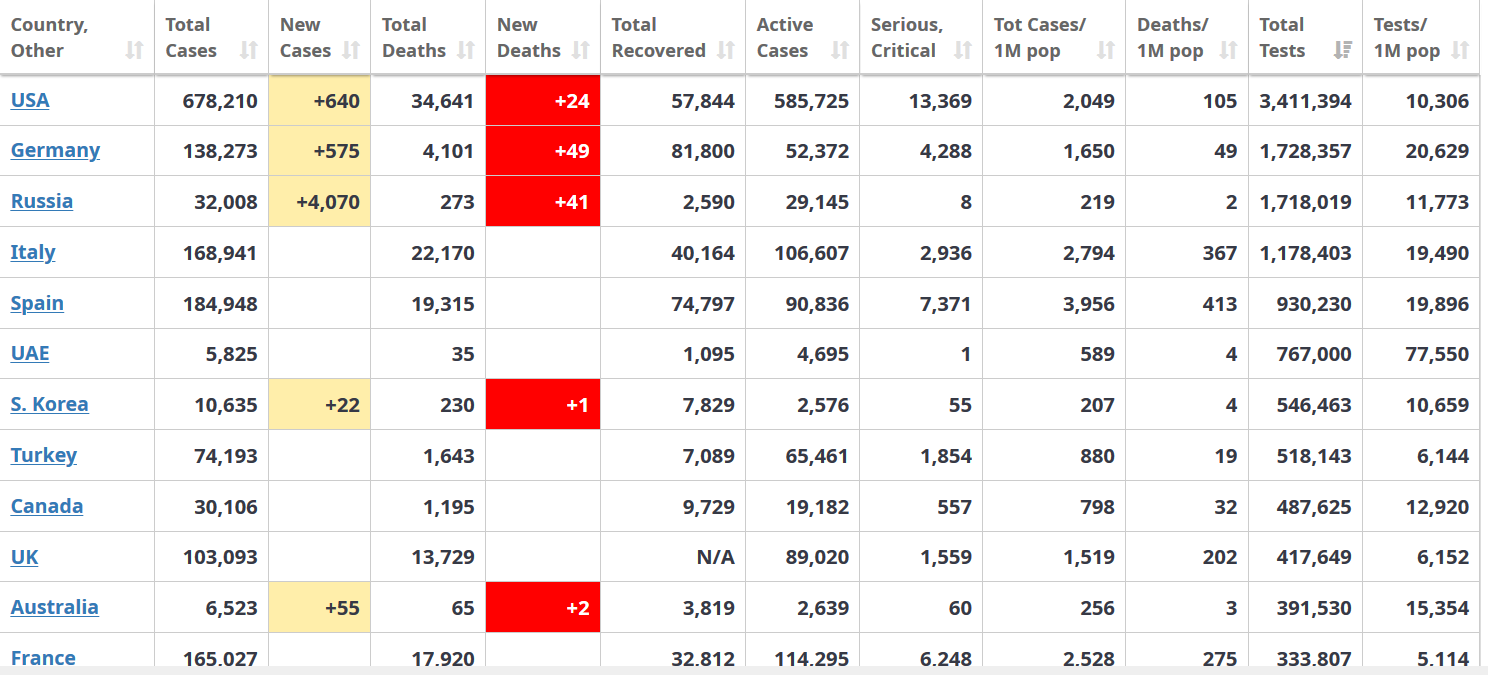1488x675 pixels.
Task: Open the Germany country link
Action: [55, 150]
